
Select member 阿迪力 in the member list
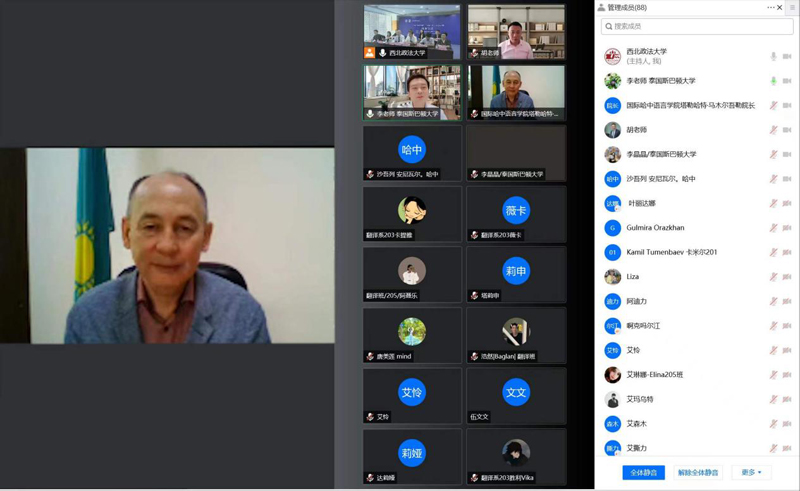click(636, 301)
